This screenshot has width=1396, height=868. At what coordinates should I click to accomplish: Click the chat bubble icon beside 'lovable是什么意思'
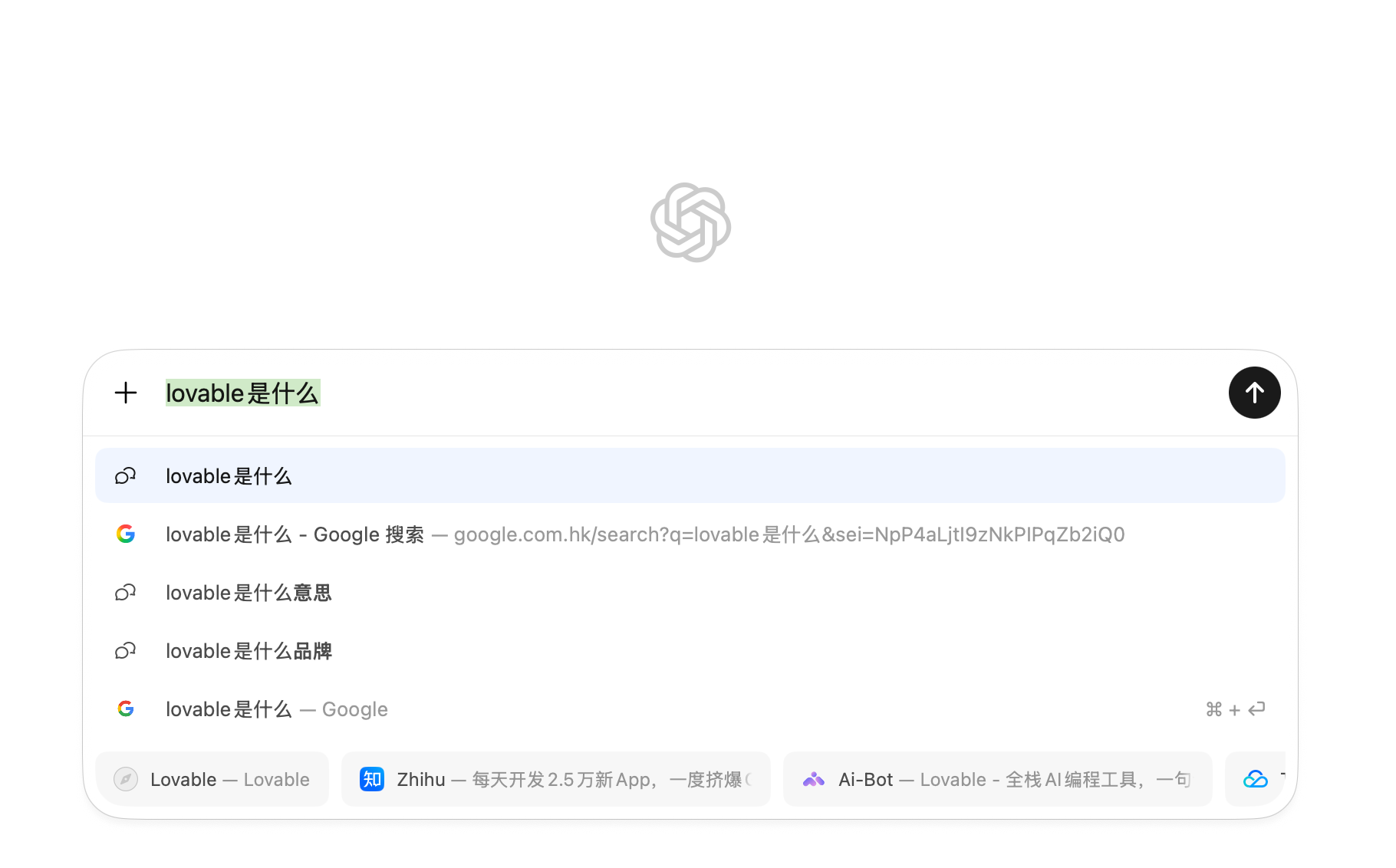(x=126, y=592)
